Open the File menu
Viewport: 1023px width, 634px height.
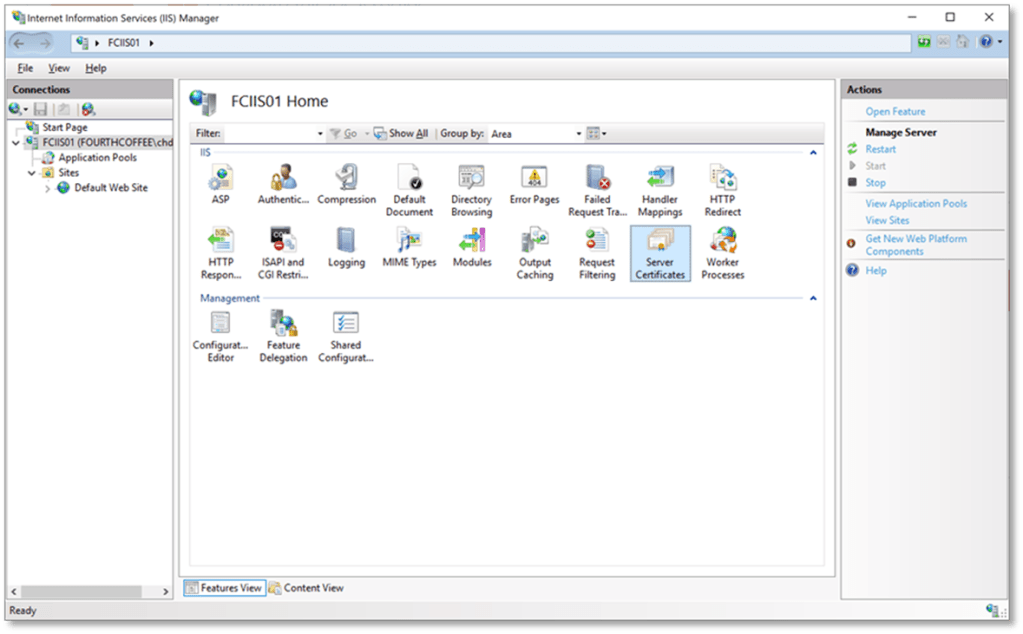click(25, 68)
